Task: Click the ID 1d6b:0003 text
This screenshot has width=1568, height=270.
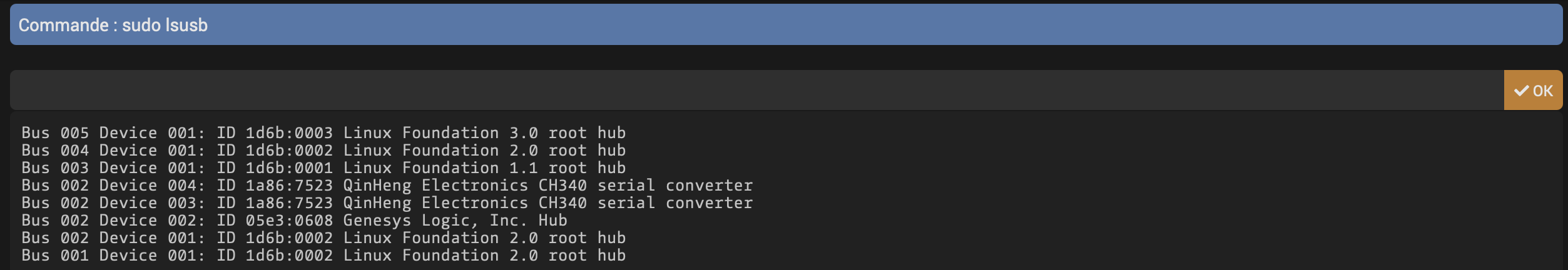Action: point(275,133)
